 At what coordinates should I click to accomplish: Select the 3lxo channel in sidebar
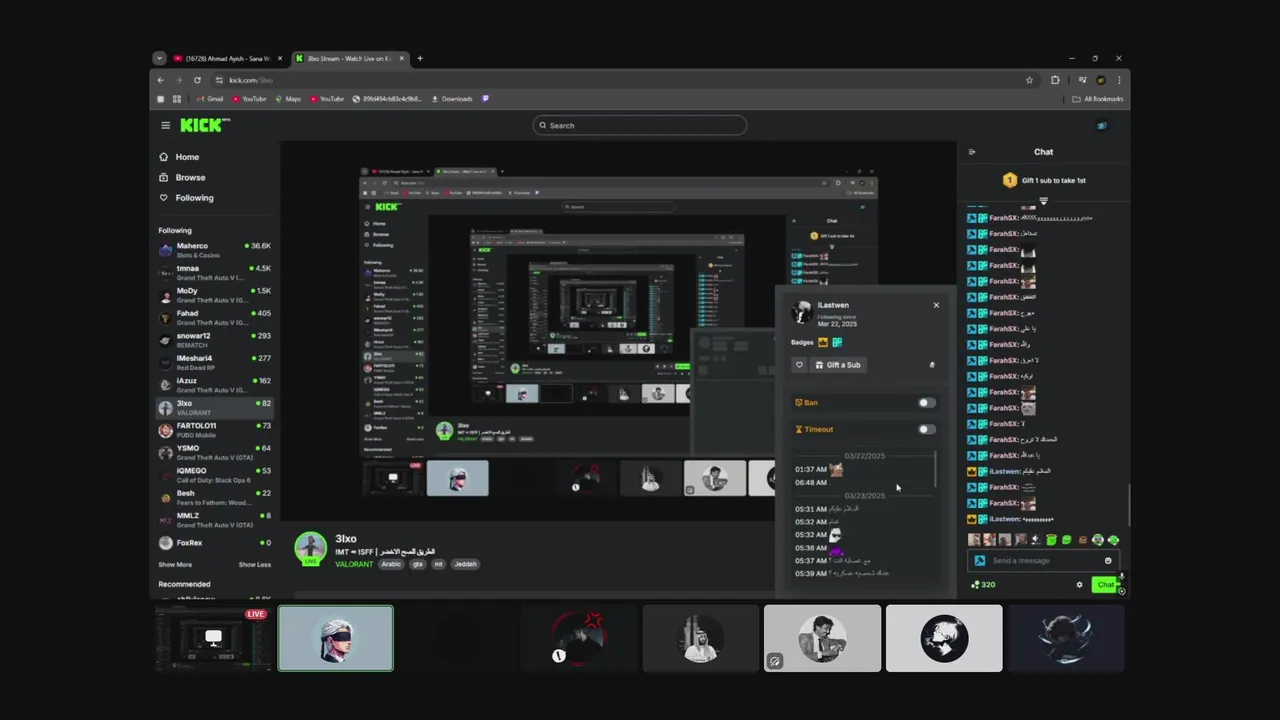[214, 408]
